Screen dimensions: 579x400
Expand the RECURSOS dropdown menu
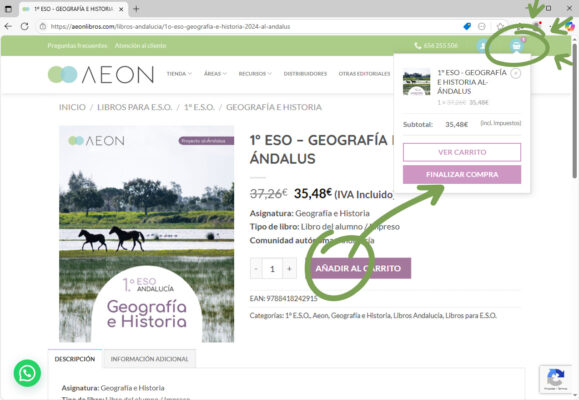[255, 74]
